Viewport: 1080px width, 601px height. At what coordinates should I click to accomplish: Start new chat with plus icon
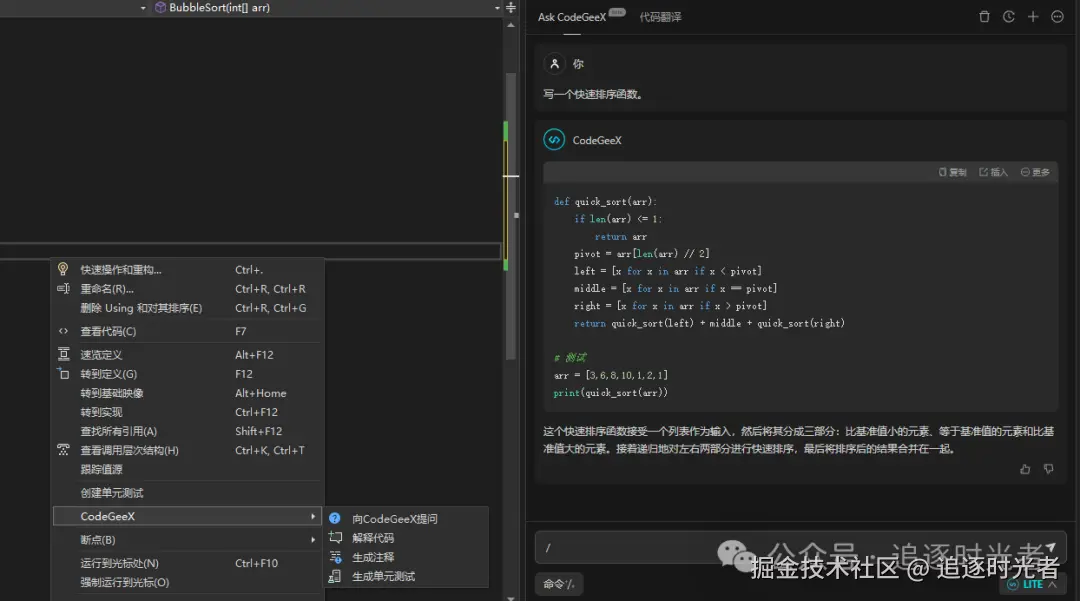click(1032, 17)
